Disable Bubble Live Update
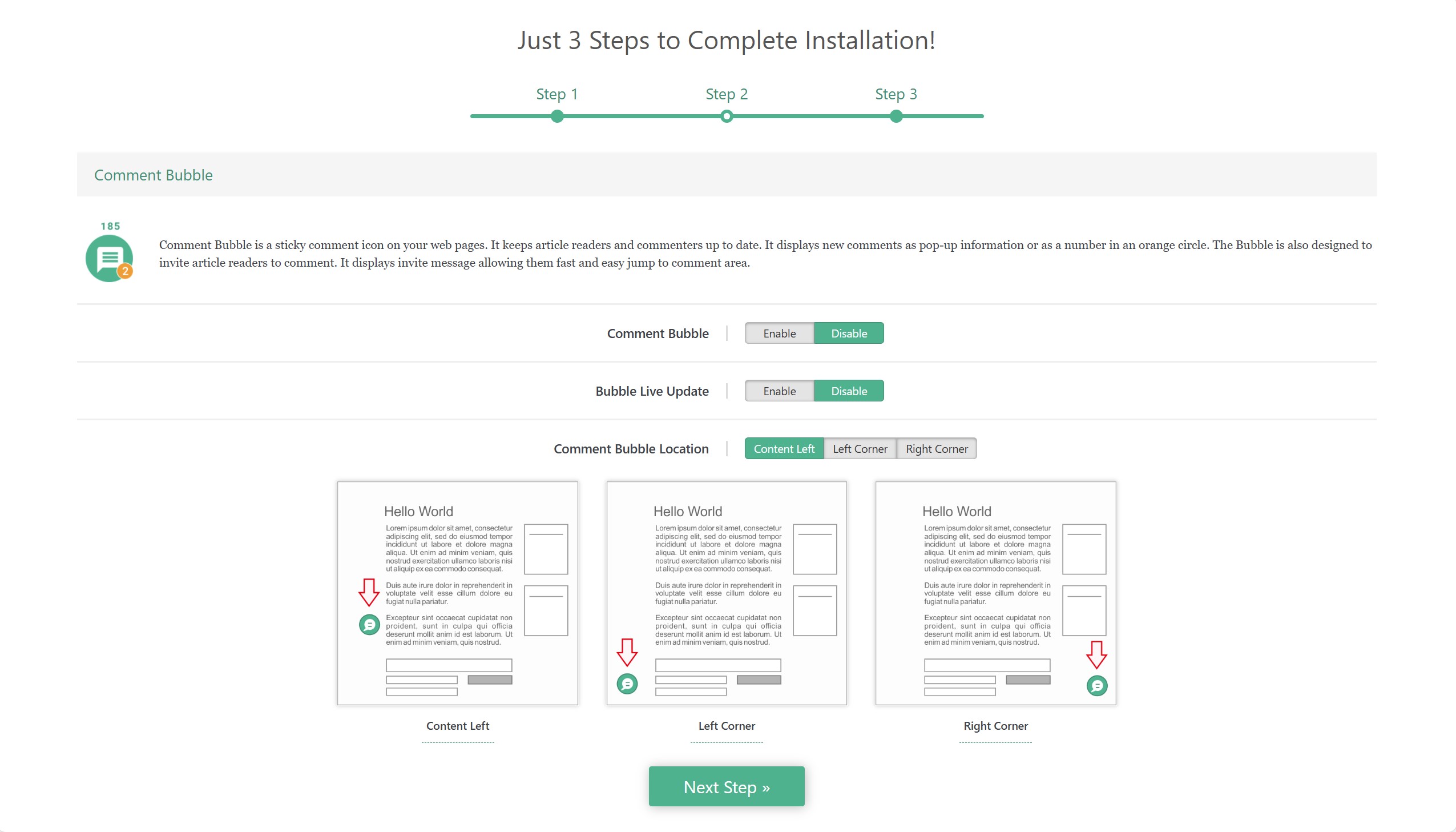1456x832 pixels. 849,391
